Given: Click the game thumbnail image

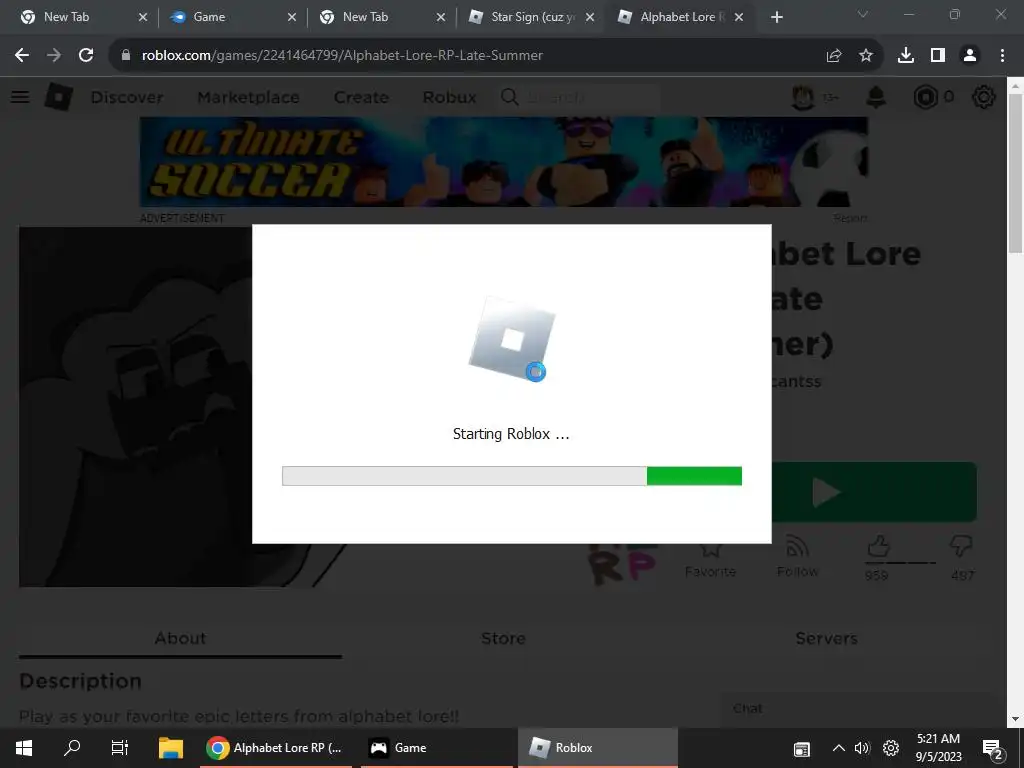Looking at the screenshot, I should [136, 407].
